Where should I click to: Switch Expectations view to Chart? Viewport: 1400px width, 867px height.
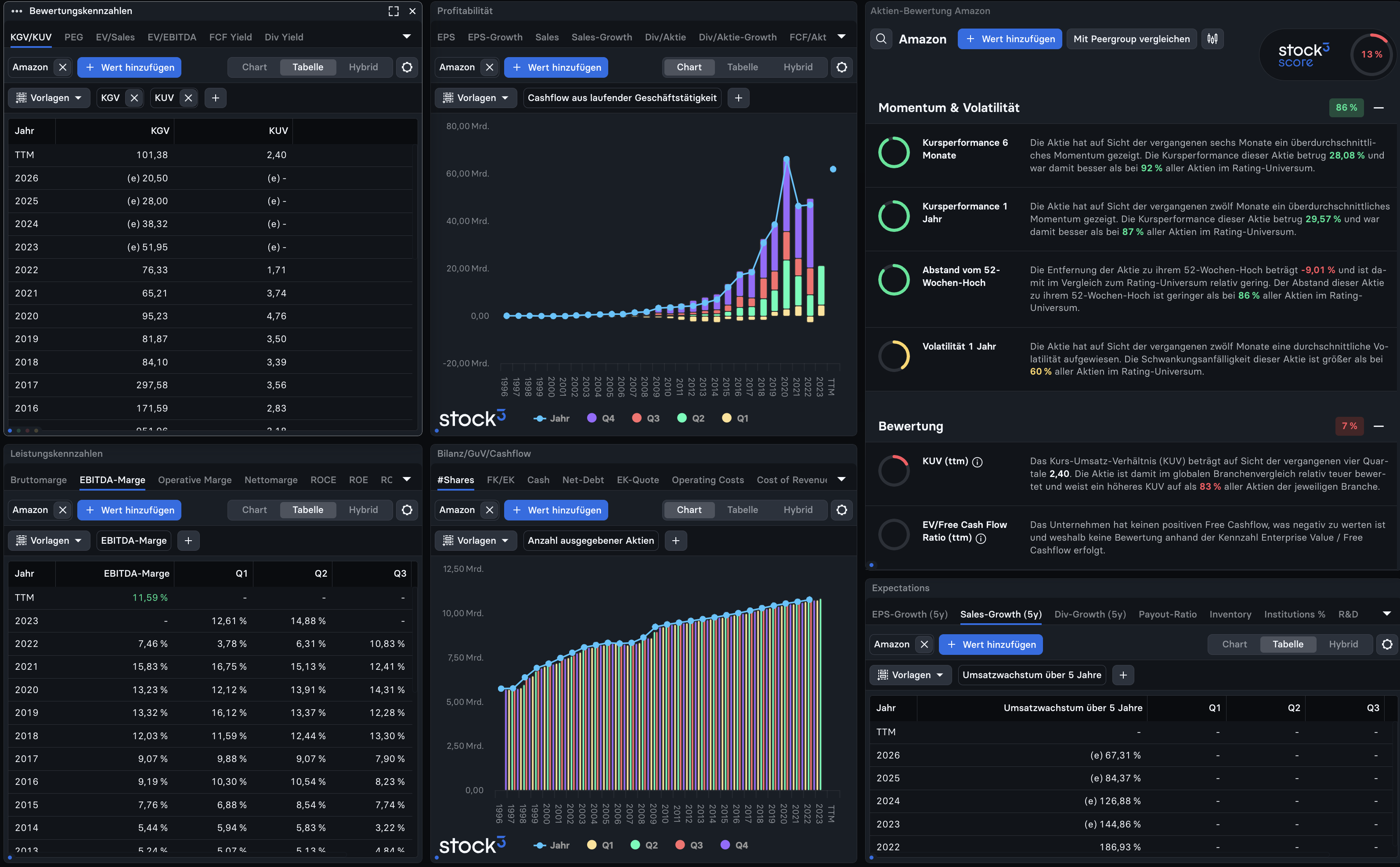pyautogui.click(x=1234, y=644)
